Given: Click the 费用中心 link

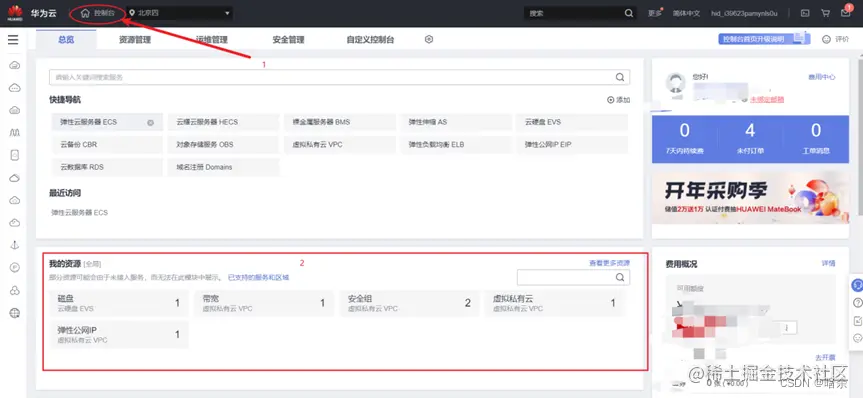Looking at the screenshot, I should click(x=821, y=78).
